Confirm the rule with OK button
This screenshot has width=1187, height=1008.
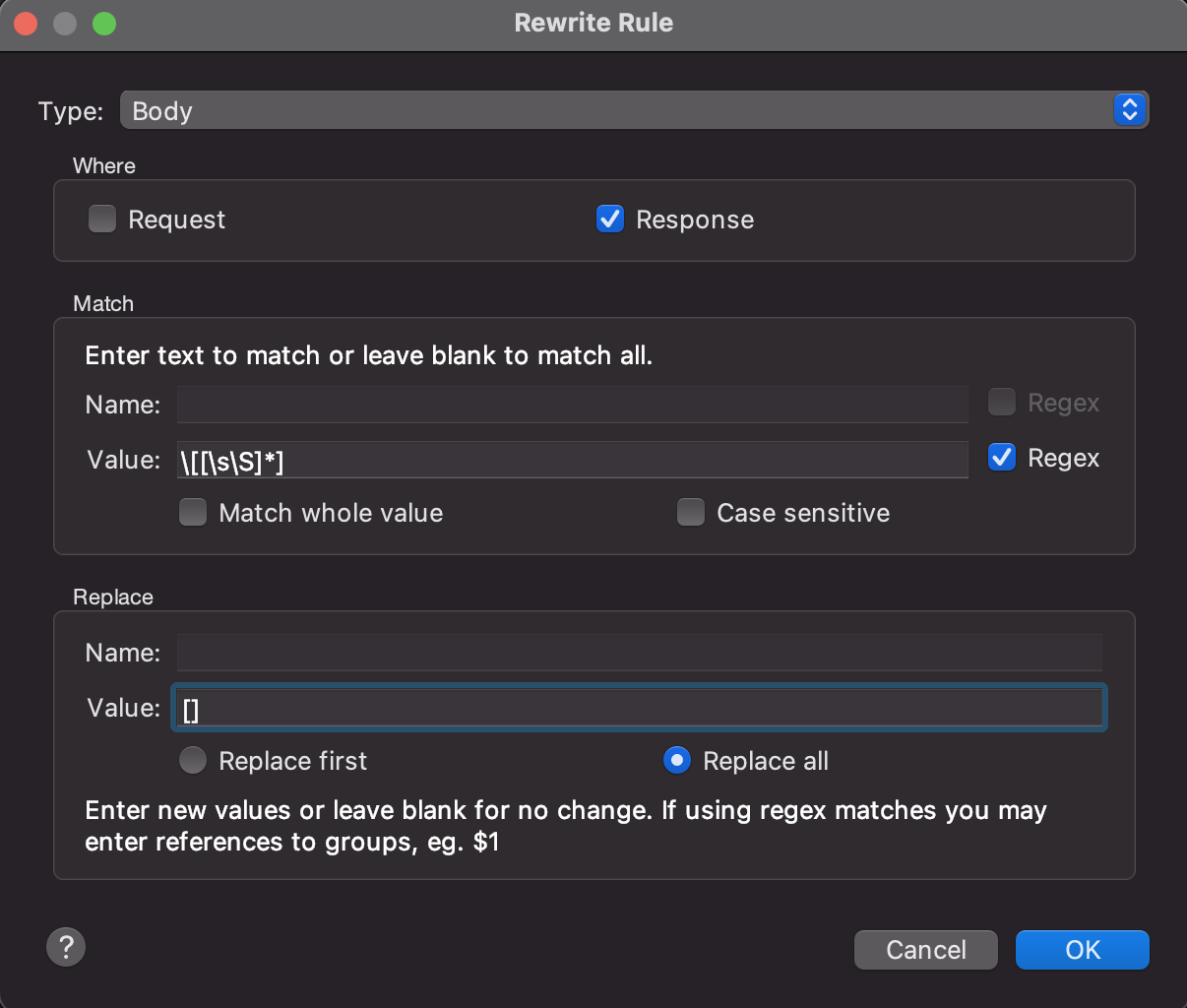click(x=1083, y=950)
